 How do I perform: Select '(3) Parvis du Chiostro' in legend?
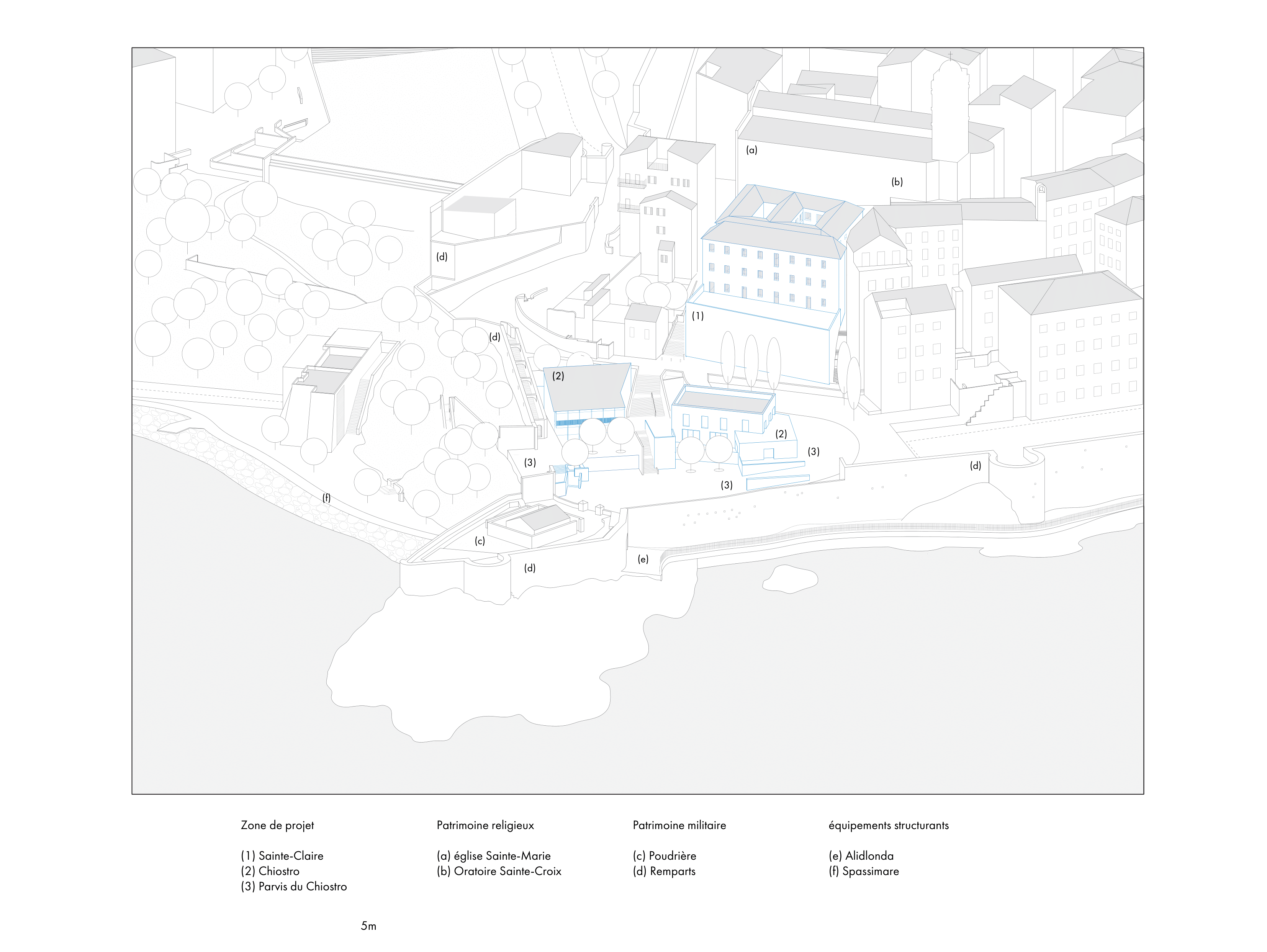[294, 887]
